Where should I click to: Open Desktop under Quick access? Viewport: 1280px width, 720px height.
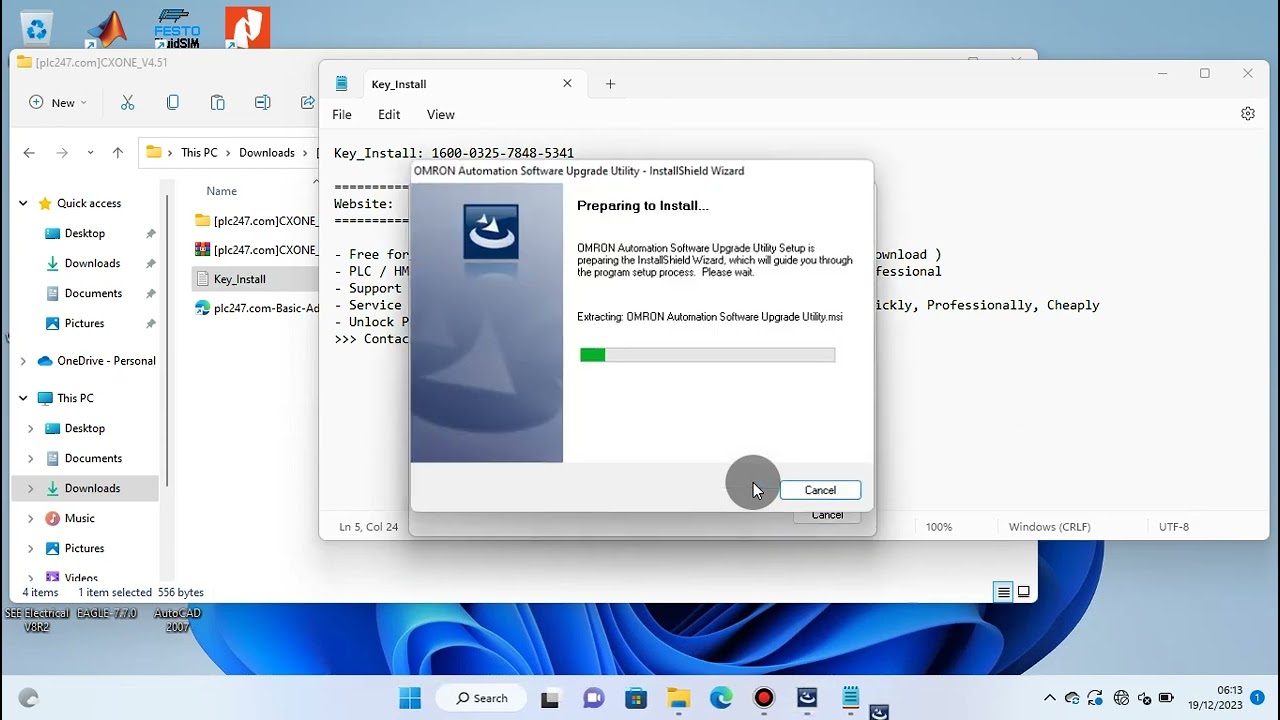(85, 233)
